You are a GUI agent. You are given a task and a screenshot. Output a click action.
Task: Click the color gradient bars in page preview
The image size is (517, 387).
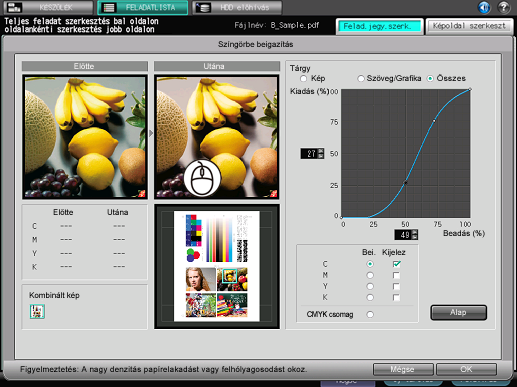219,239
